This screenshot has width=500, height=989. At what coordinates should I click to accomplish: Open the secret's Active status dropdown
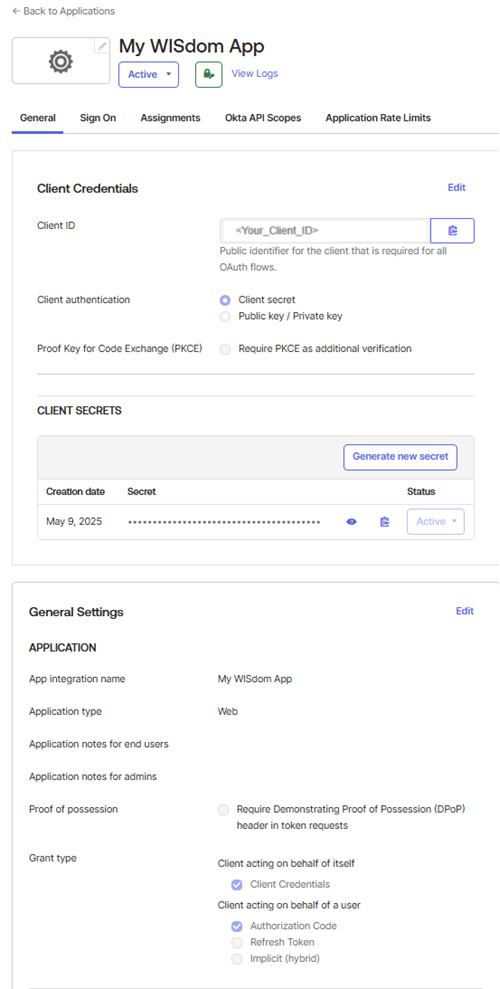click(x=436, y=522)
